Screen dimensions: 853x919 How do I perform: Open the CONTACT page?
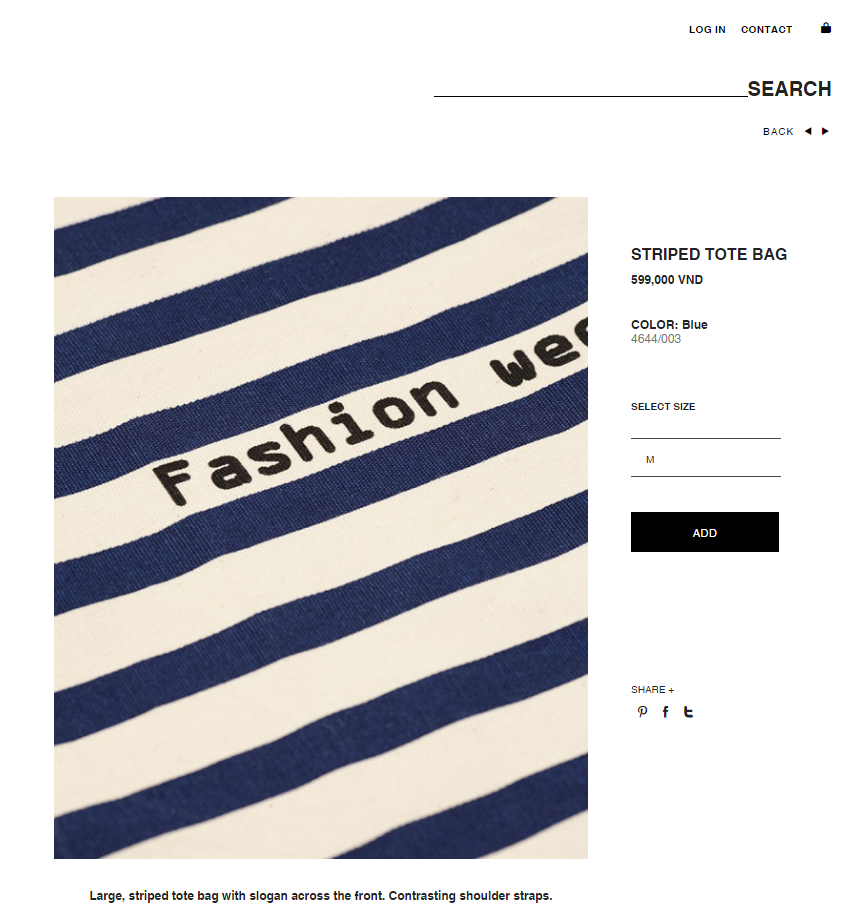(x=766, y=29)
